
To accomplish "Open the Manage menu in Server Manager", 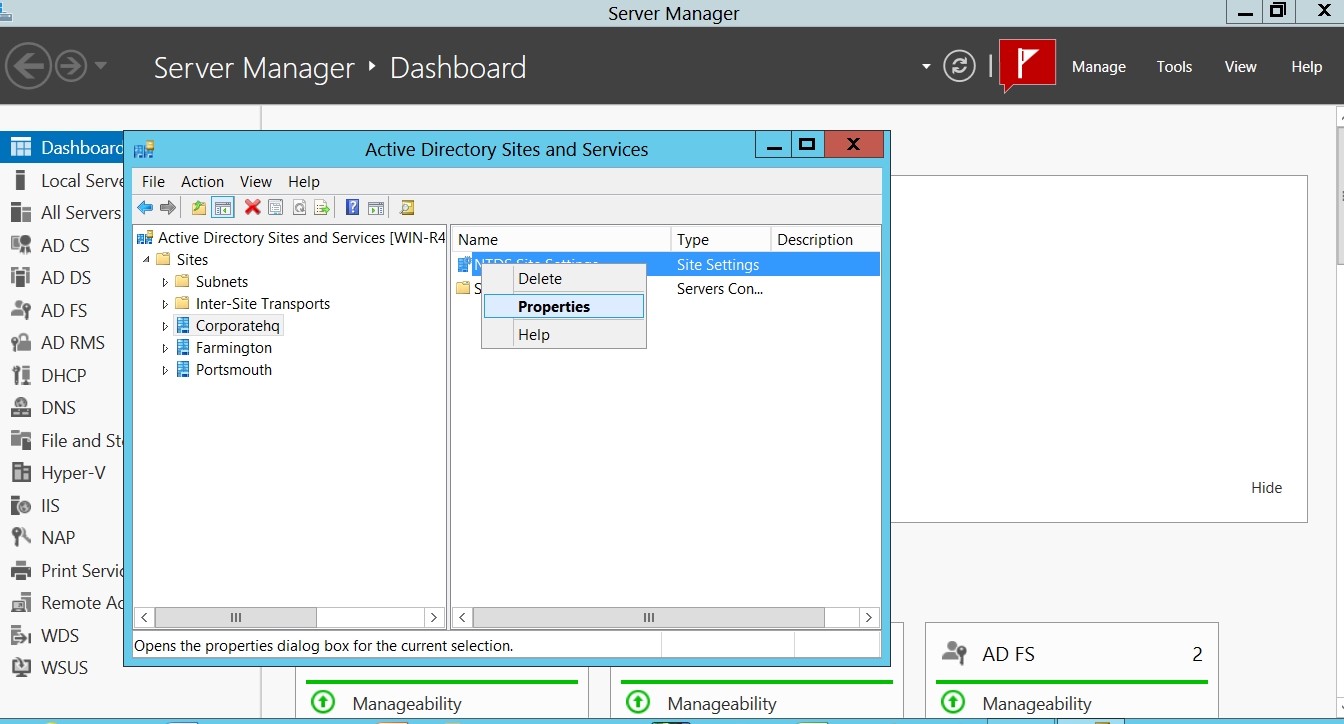I will point(1099,67).
